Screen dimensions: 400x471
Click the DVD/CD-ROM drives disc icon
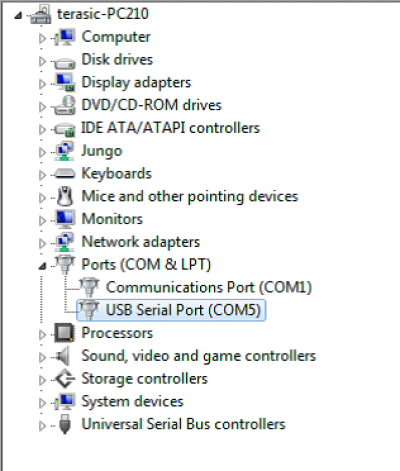pyautogui.click(x=65, y=105)
